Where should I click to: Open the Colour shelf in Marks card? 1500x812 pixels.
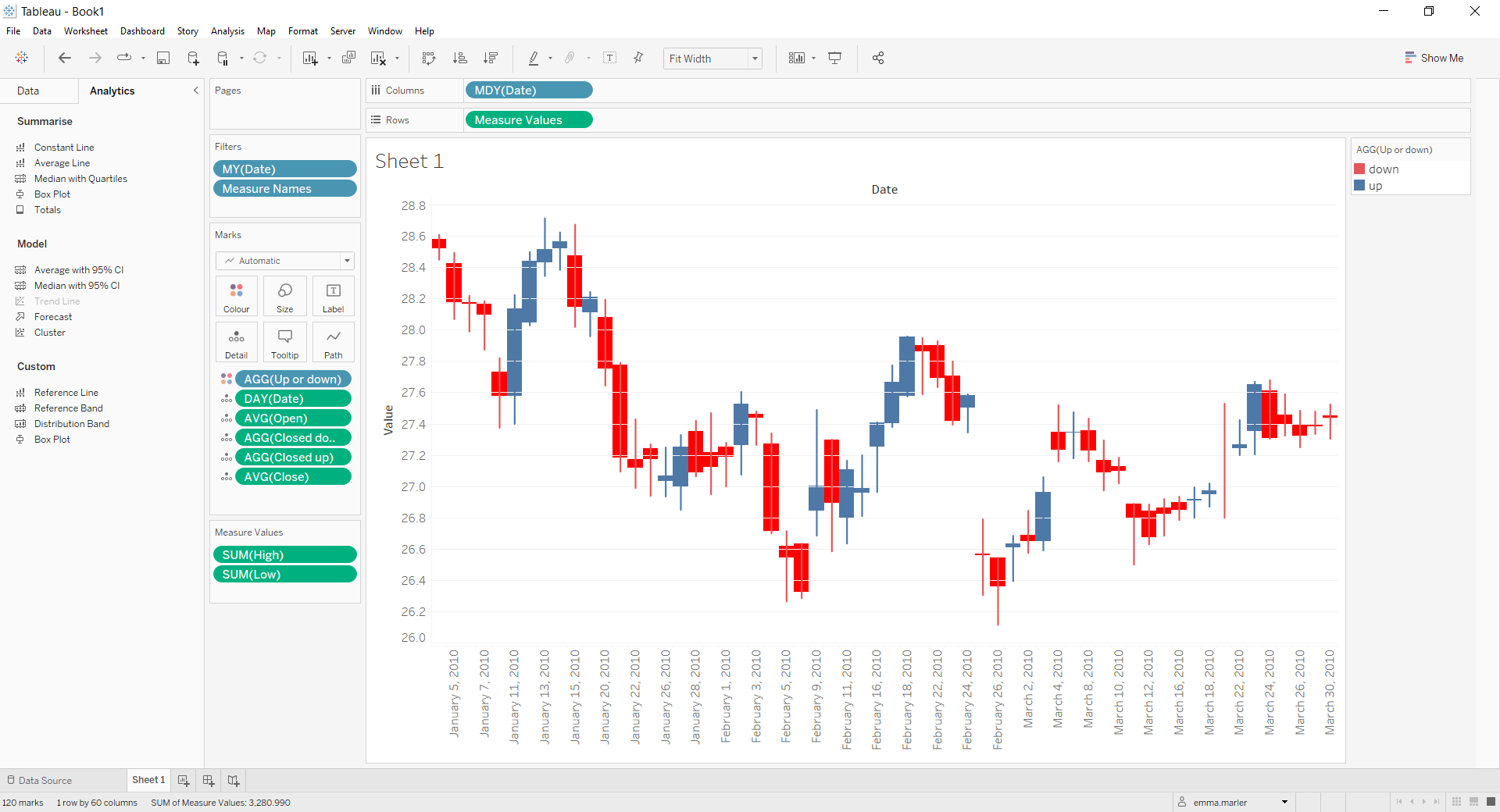tap(236, 296)
